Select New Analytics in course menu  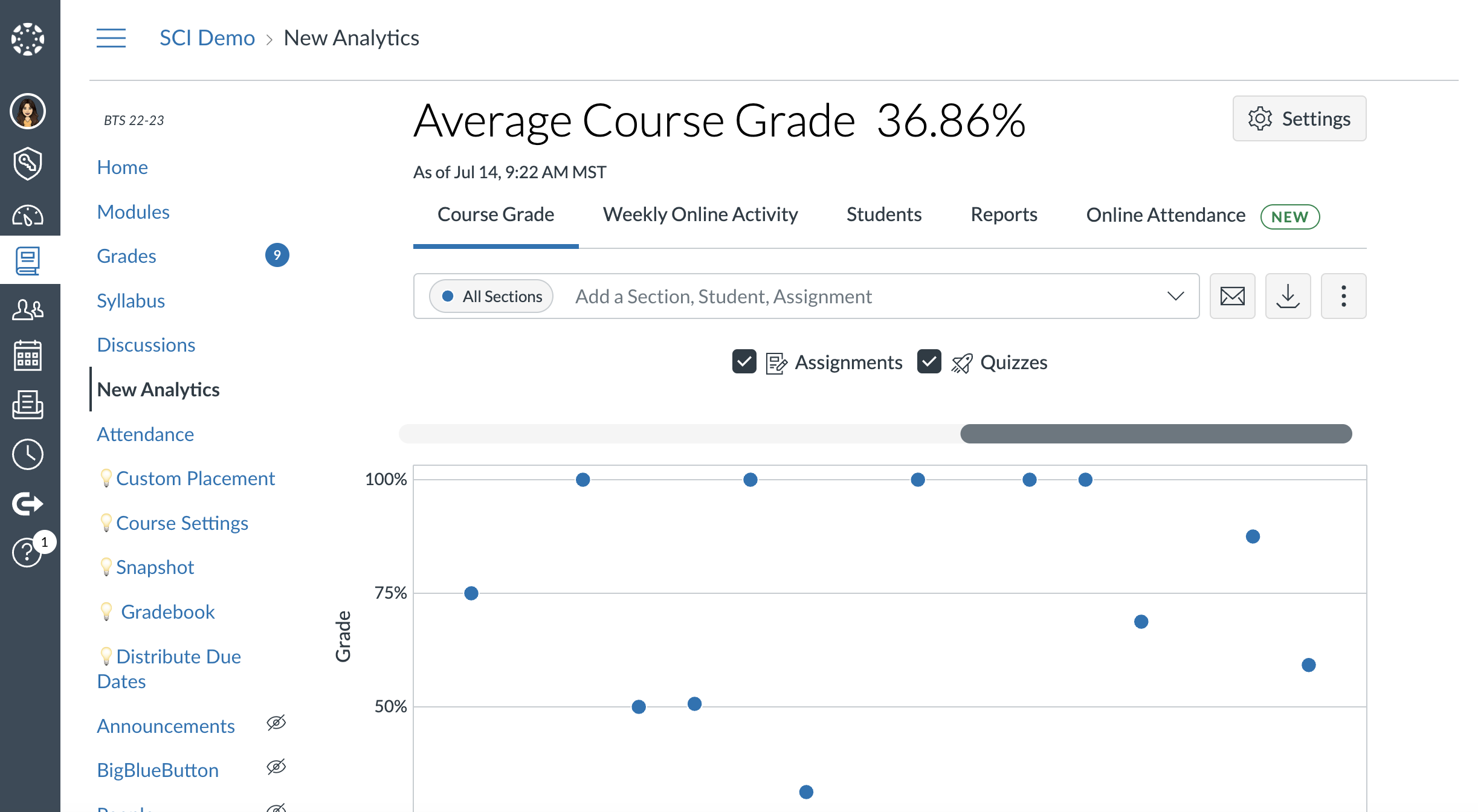(158, 390)
